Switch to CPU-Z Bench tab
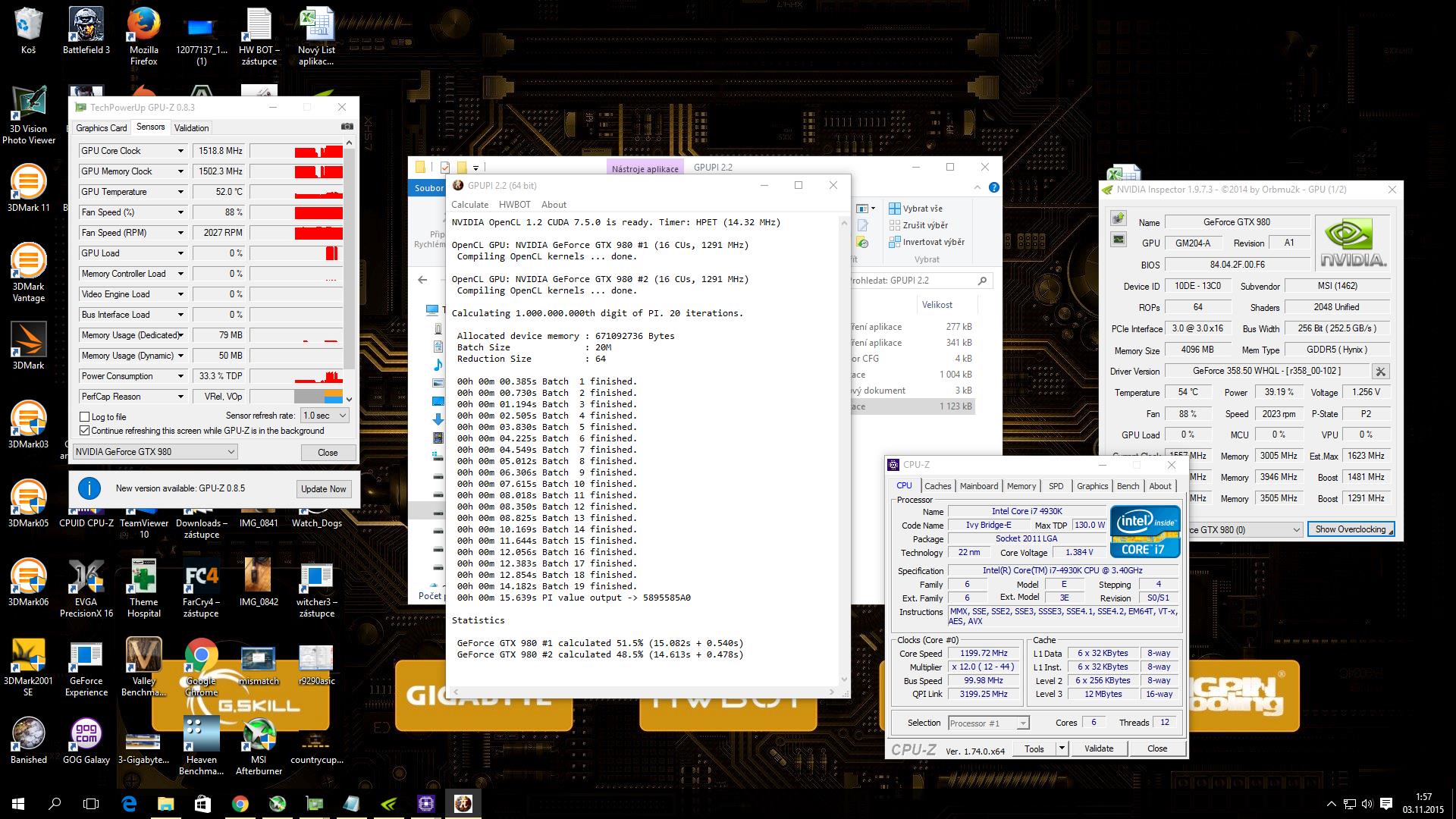The image size is (1456, 819). [1128, 486]
